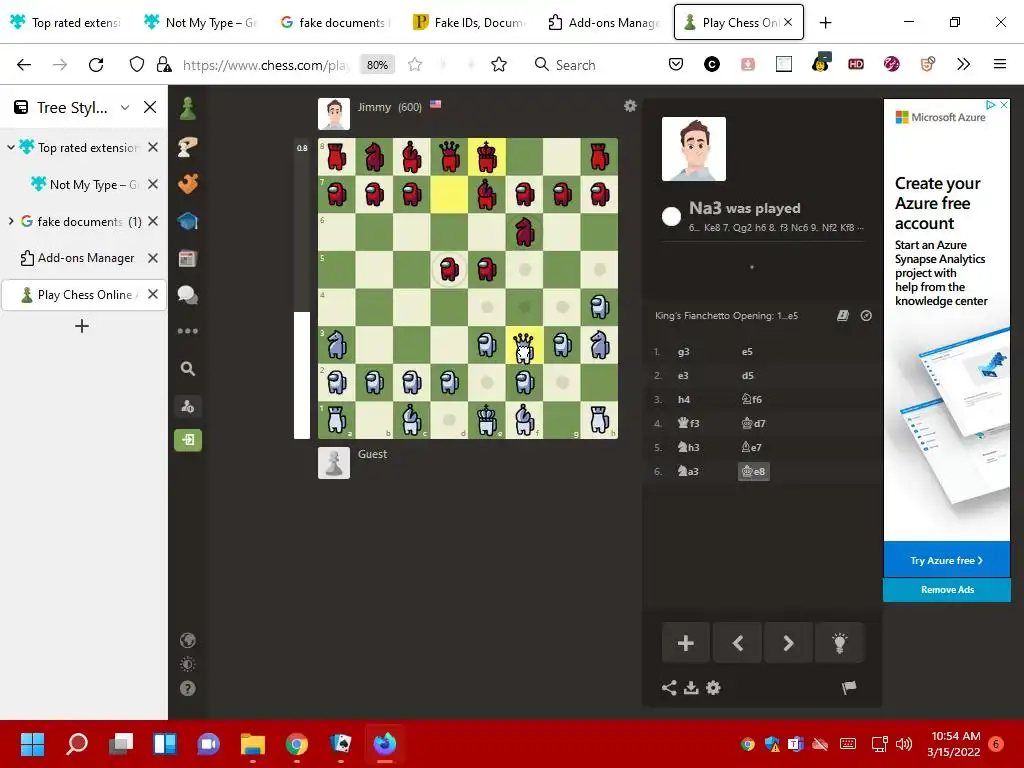Image resolution: width=1024 pixels, height=768 pixels.
Task: Click the sidebar search magnifier icon
Action: (x=187, y=369)
